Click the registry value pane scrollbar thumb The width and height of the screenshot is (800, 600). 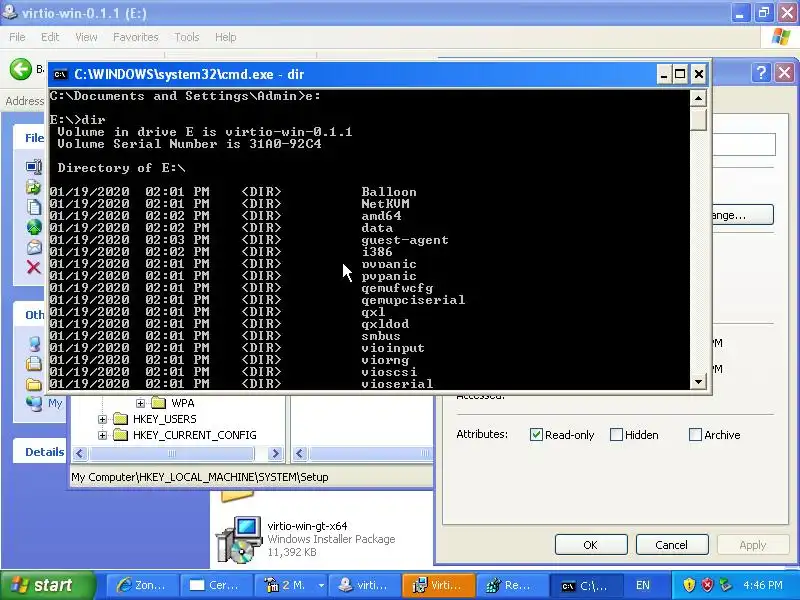click(x=371, y=453)
